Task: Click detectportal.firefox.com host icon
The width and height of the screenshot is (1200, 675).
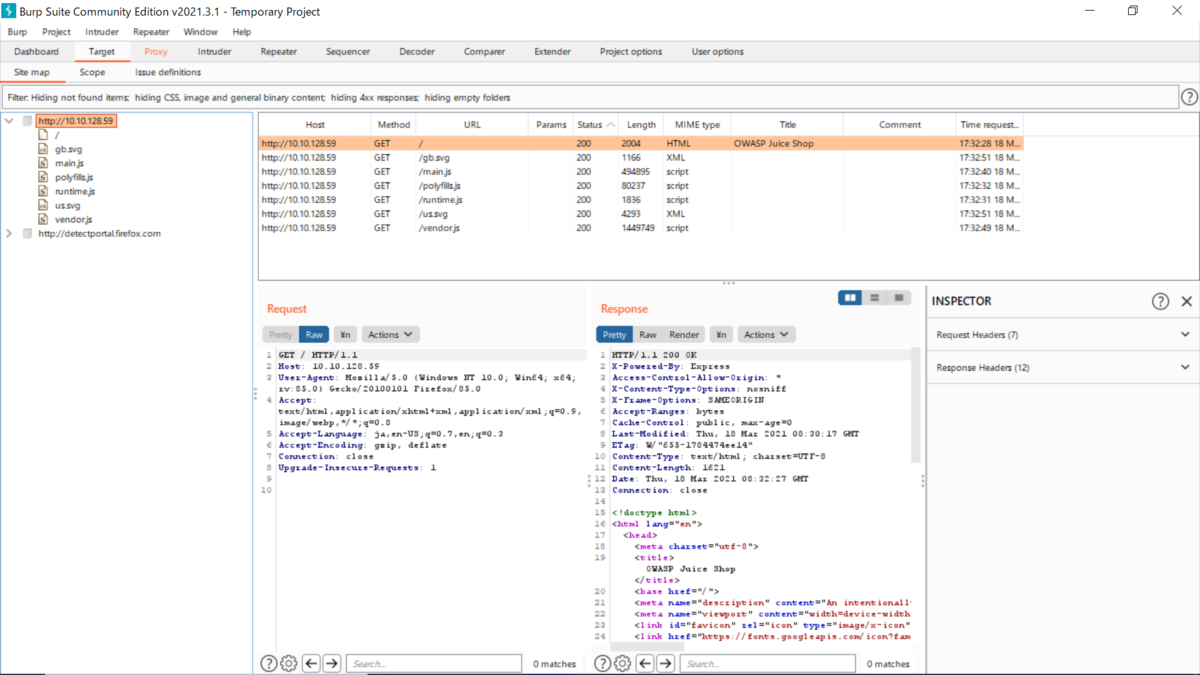Action: [27, 234]
